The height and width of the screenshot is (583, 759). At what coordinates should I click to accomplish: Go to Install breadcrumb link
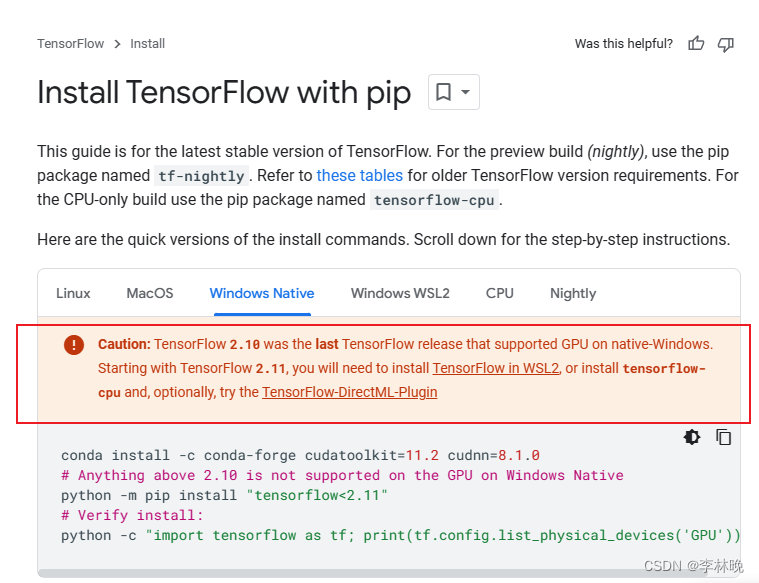tap(148, 44)
